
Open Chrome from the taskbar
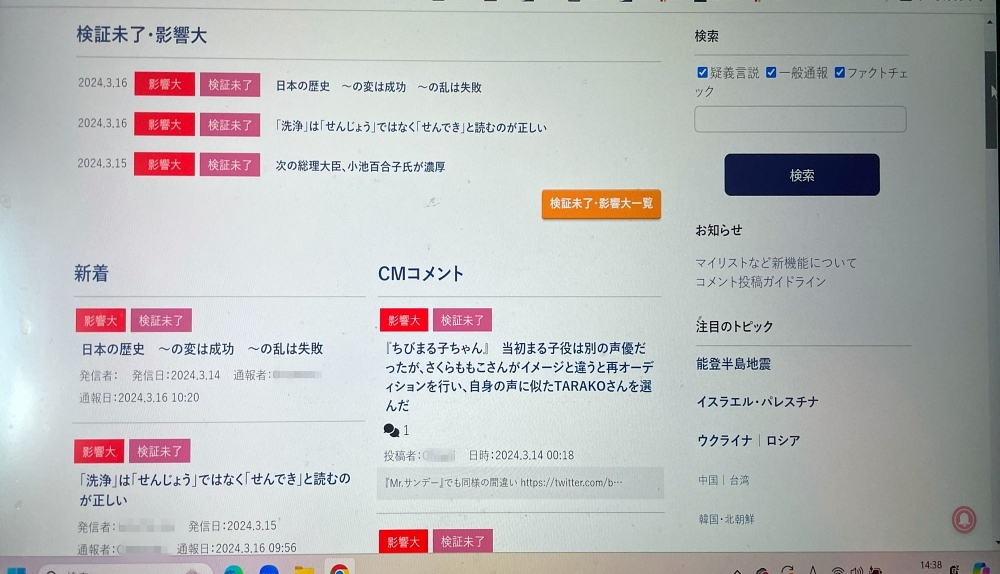[339, 570]
